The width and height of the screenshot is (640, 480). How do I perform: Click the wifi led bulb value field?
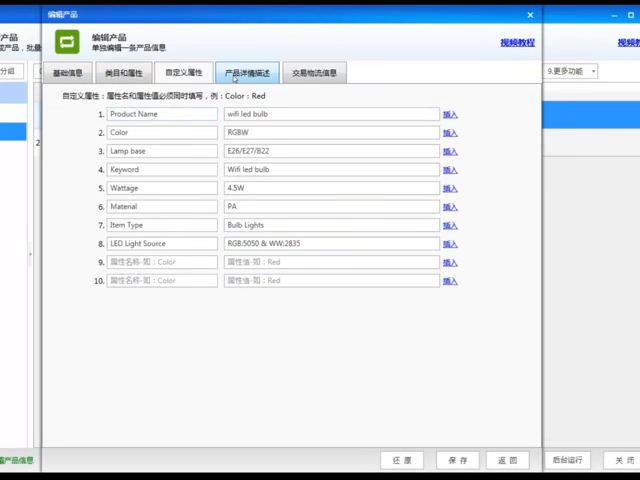coord(331,114)
